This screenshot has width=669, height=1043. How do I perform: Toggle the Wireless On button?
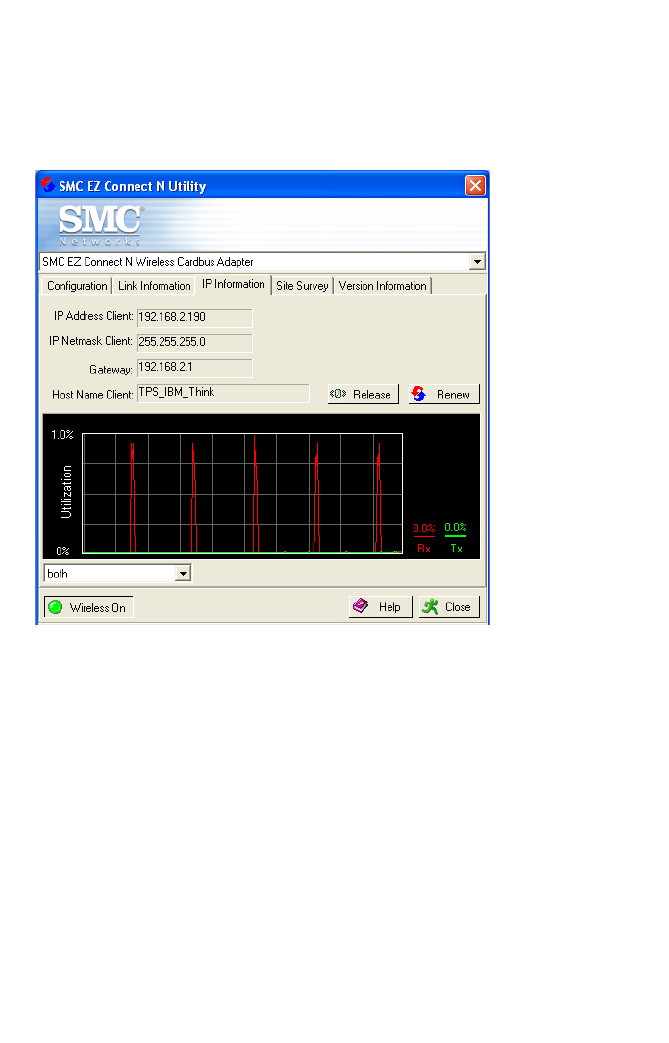point(88,607)
